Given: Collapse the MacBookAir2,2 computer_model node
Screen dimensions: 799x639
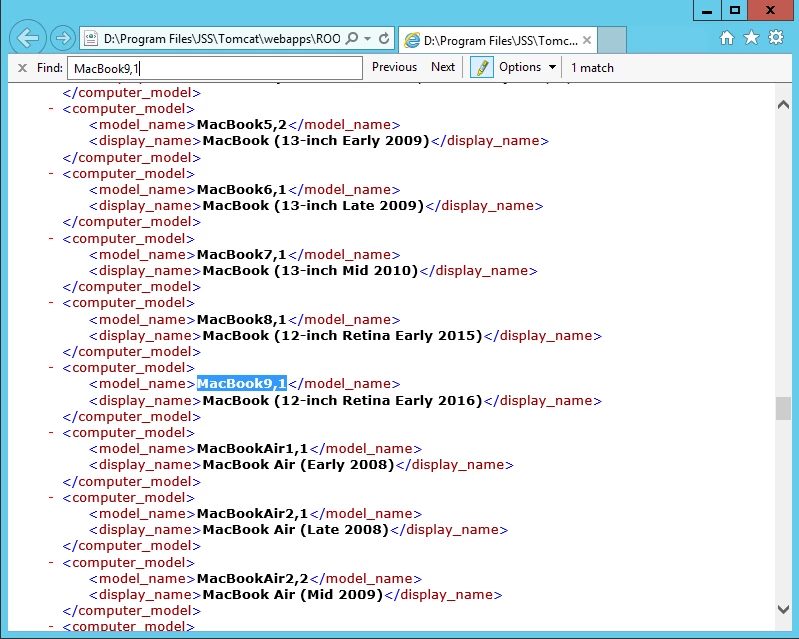Looking at the screenshot, I should pos(51,563).
